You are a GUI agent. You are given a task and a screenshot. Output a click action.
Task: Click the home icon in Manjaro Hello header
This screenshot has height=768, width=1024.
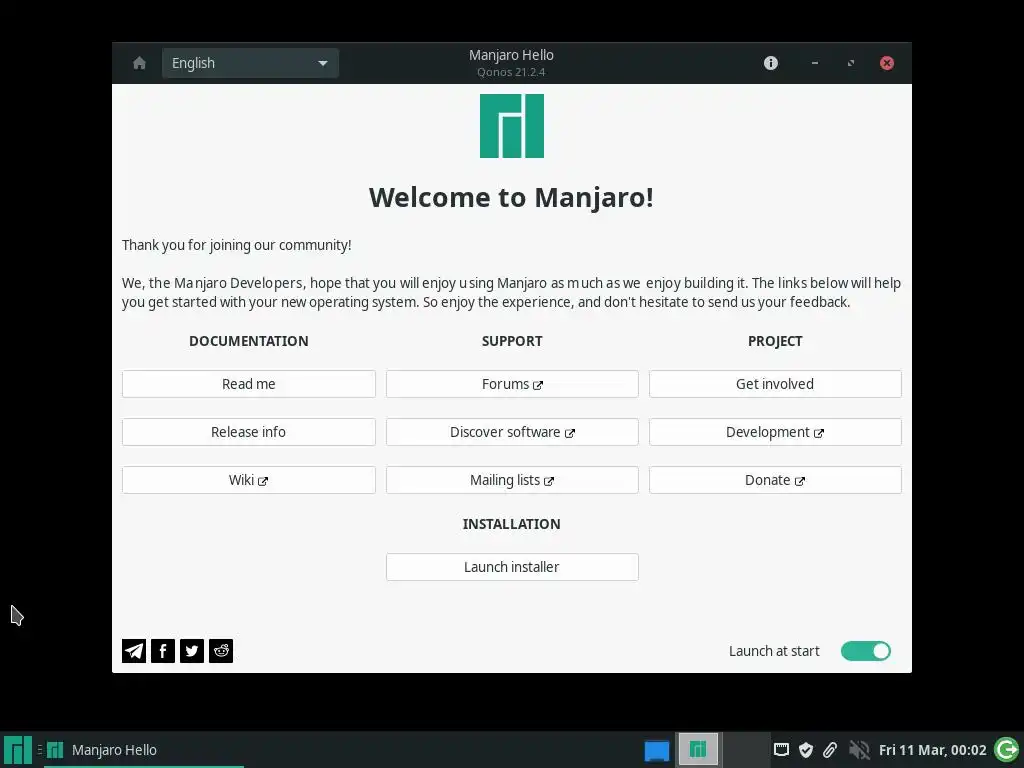coord(139,63)
